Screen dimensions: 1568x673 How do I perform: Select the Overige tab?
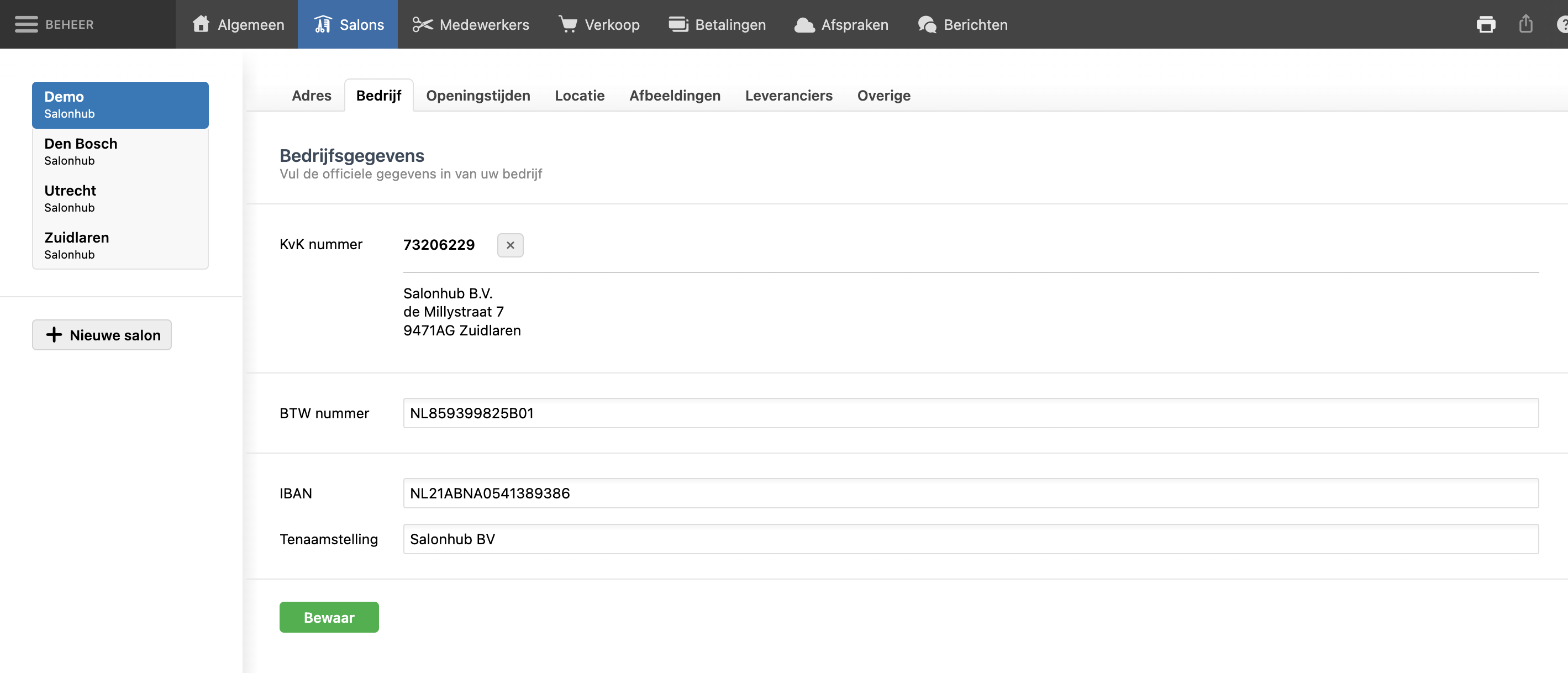883,96
